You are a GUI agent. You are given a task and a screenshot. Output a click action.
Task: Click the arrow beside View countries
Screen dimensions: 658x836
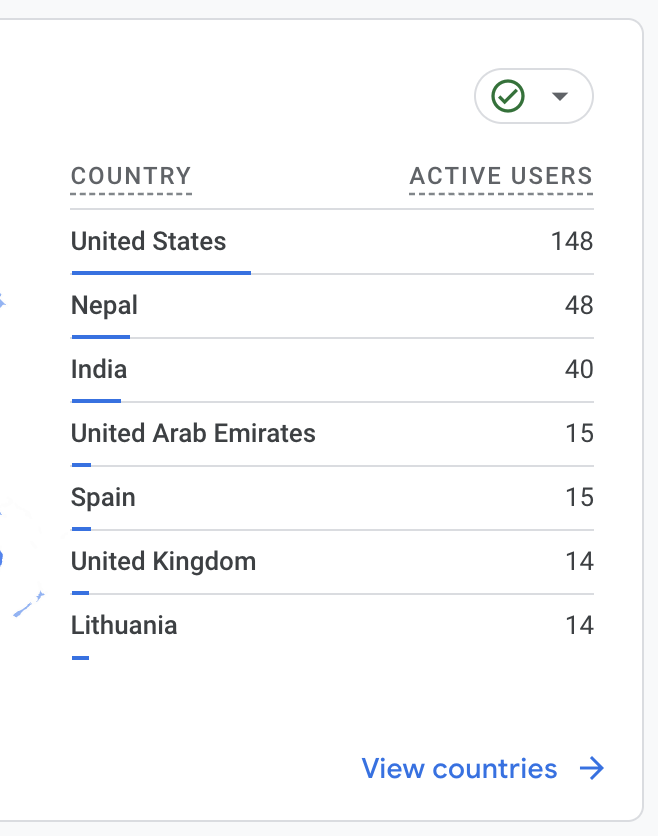pos(593,768)
